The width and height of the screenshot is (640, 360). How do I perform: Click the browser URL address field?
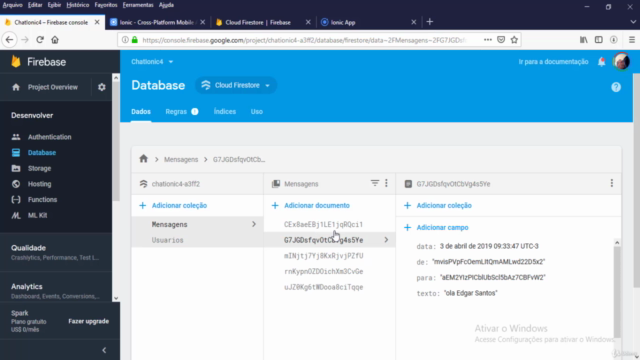pyautogui.click(x=304, y=40)
